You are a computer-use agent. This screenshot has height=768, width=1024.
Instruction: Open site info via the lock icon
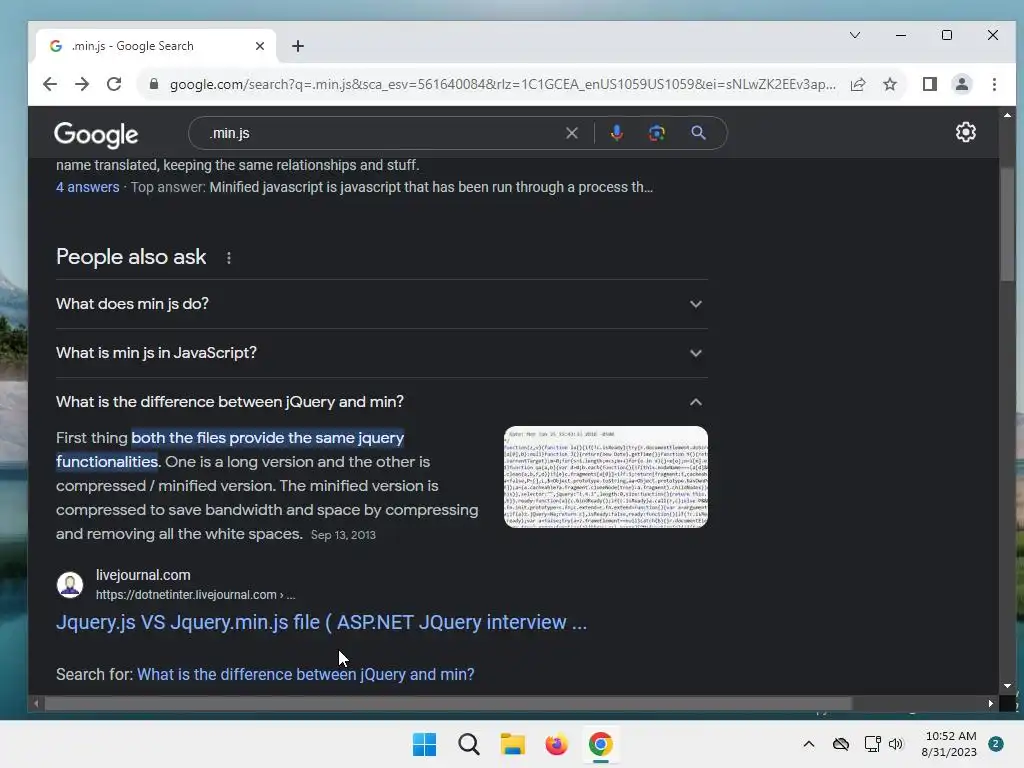tap(154, 84)
